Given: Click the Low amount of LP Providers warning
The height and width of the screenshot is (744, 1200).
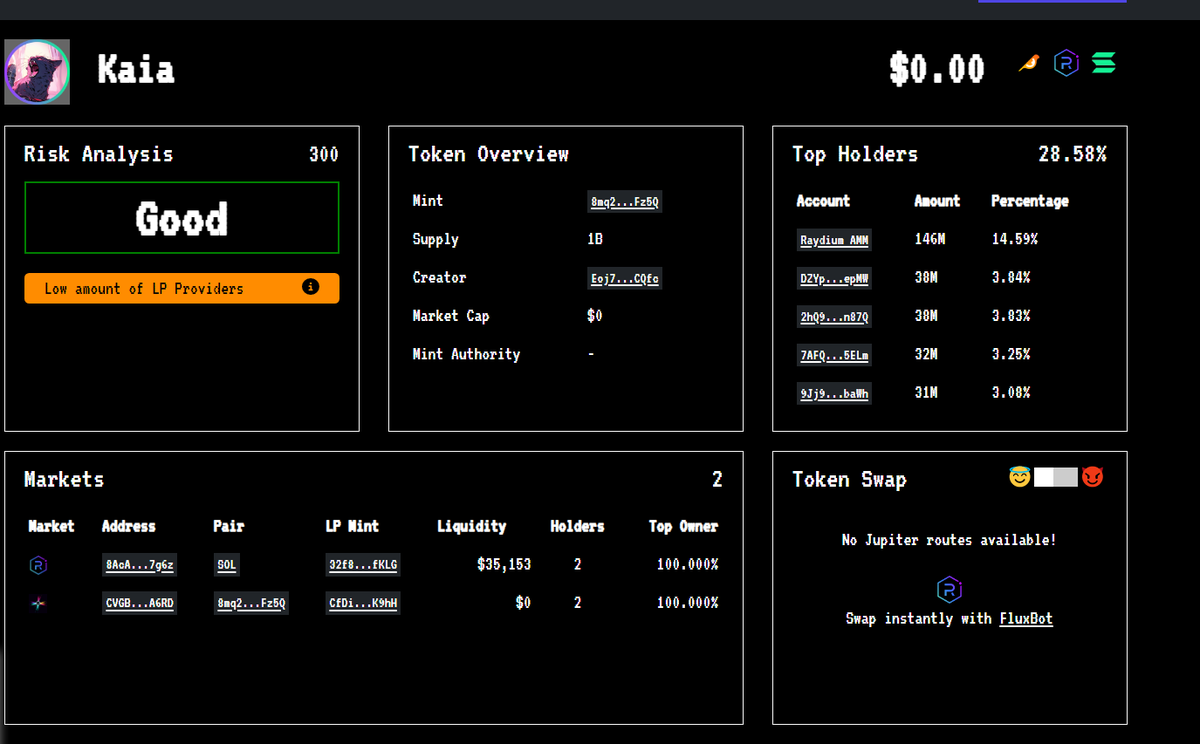Looking at the screenshot, I should click(182, 288).
